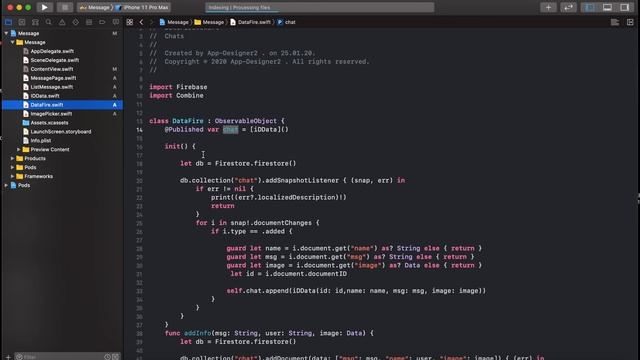Show the Breakpoint navigator
This screenshot has height=360, width=640.
tap(102, 22)
